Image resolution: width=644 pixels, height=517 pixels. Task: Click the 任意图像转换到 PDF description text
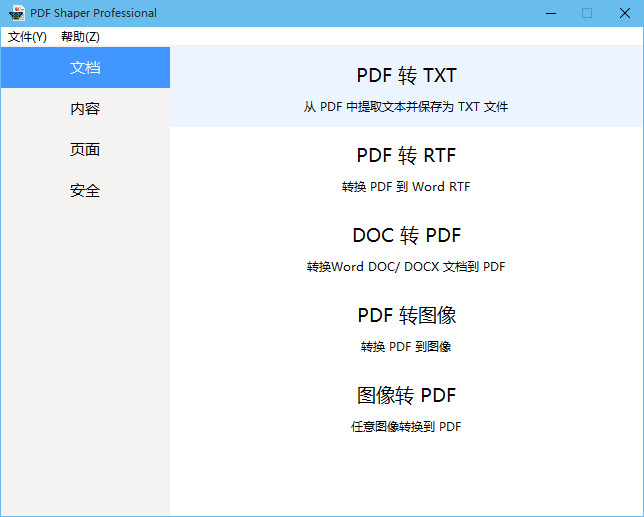tap(406, 426)
